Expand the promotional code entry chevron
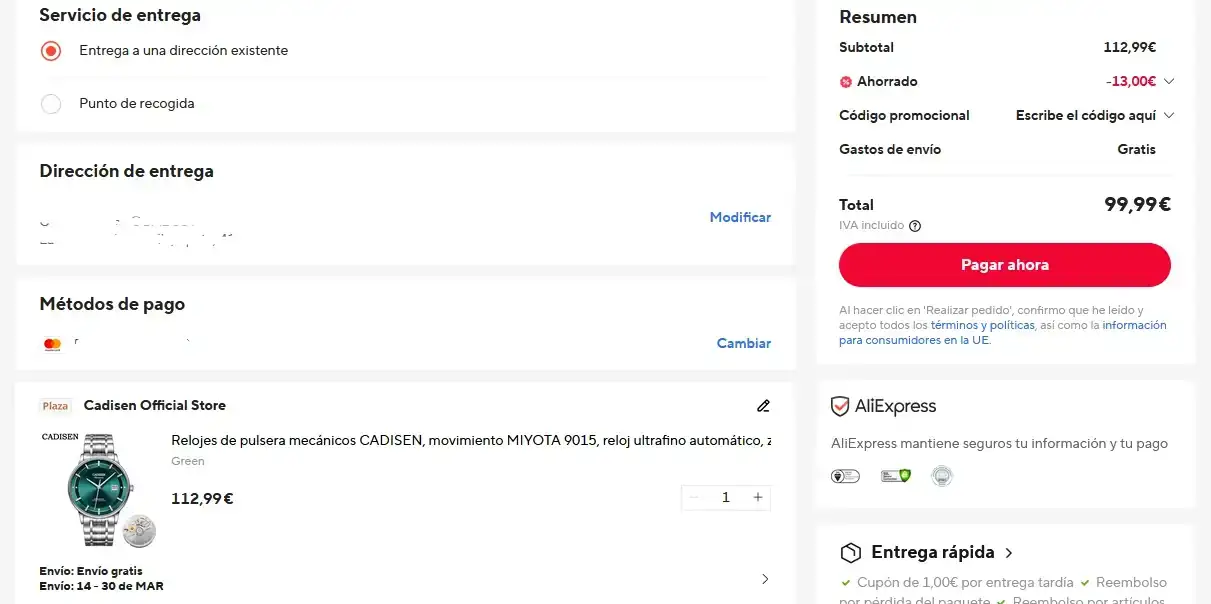1211x604 pixels. tap(1169, 116)
